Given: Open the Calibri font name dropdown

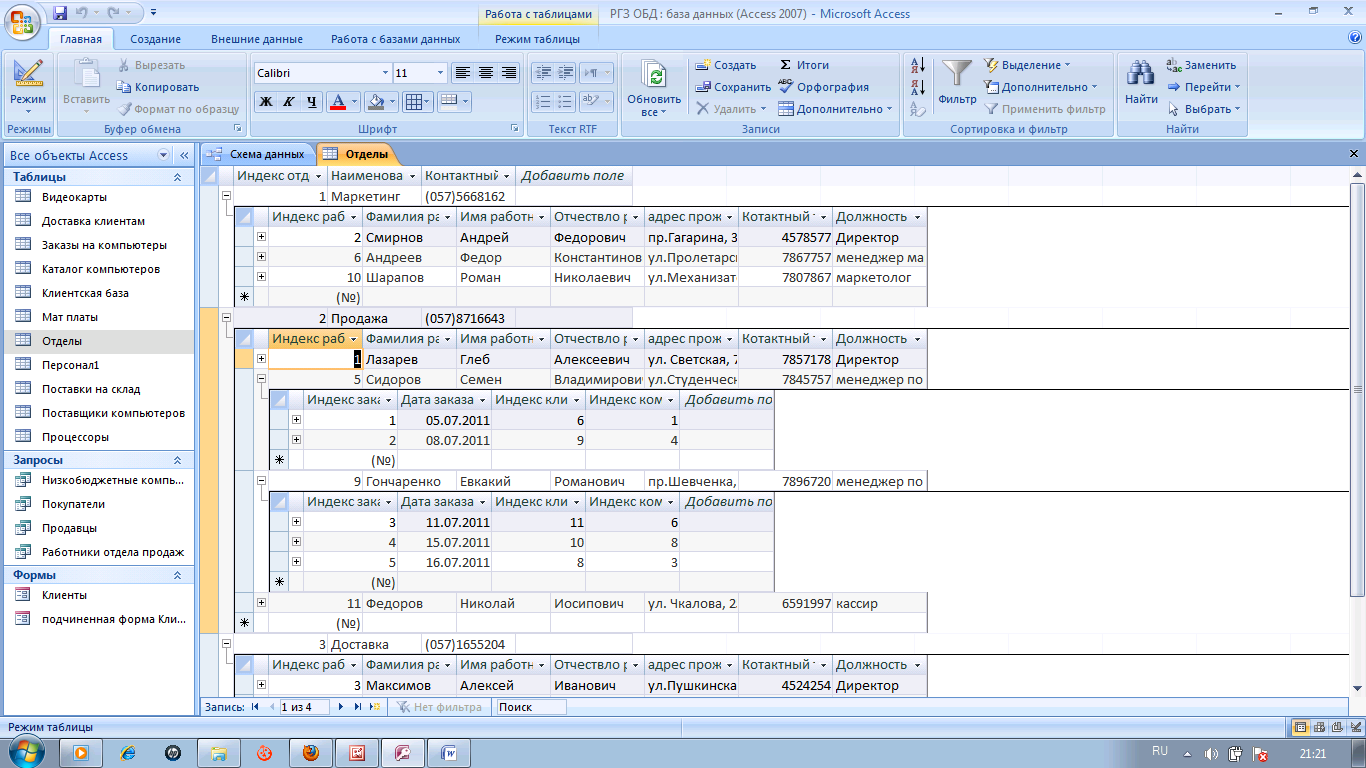Looking at the screenshot, I should coord(386,73).
